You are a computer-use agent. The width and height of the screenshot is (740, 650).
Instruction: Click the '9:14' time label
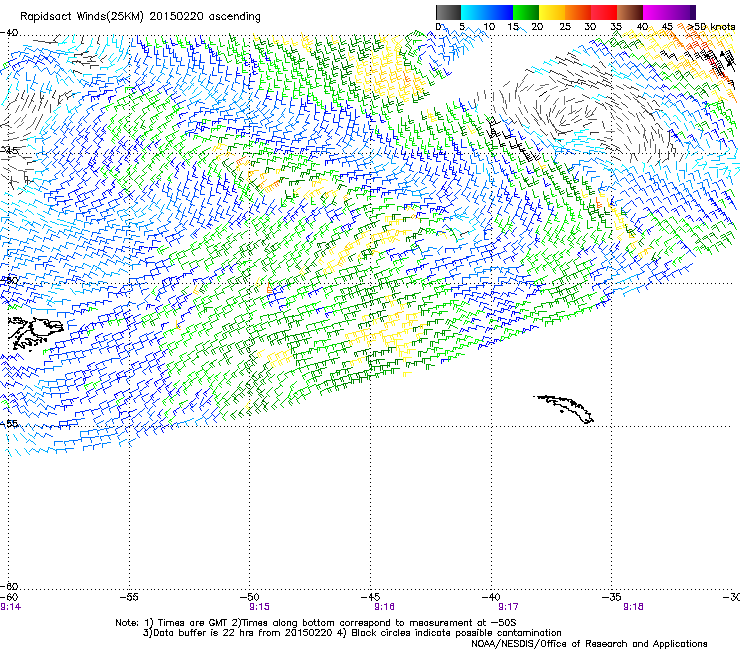coord(10,607)
